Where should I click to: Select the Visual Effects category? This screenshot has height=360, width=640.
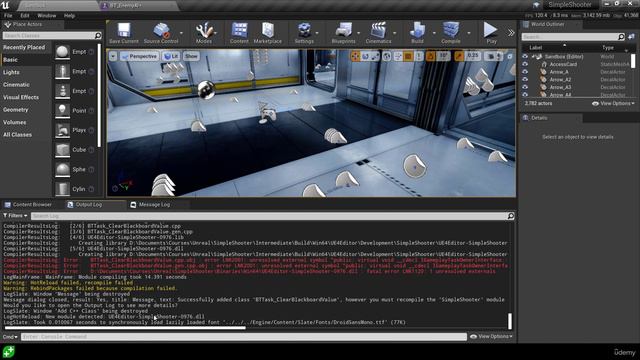click(x=21, y=97)
